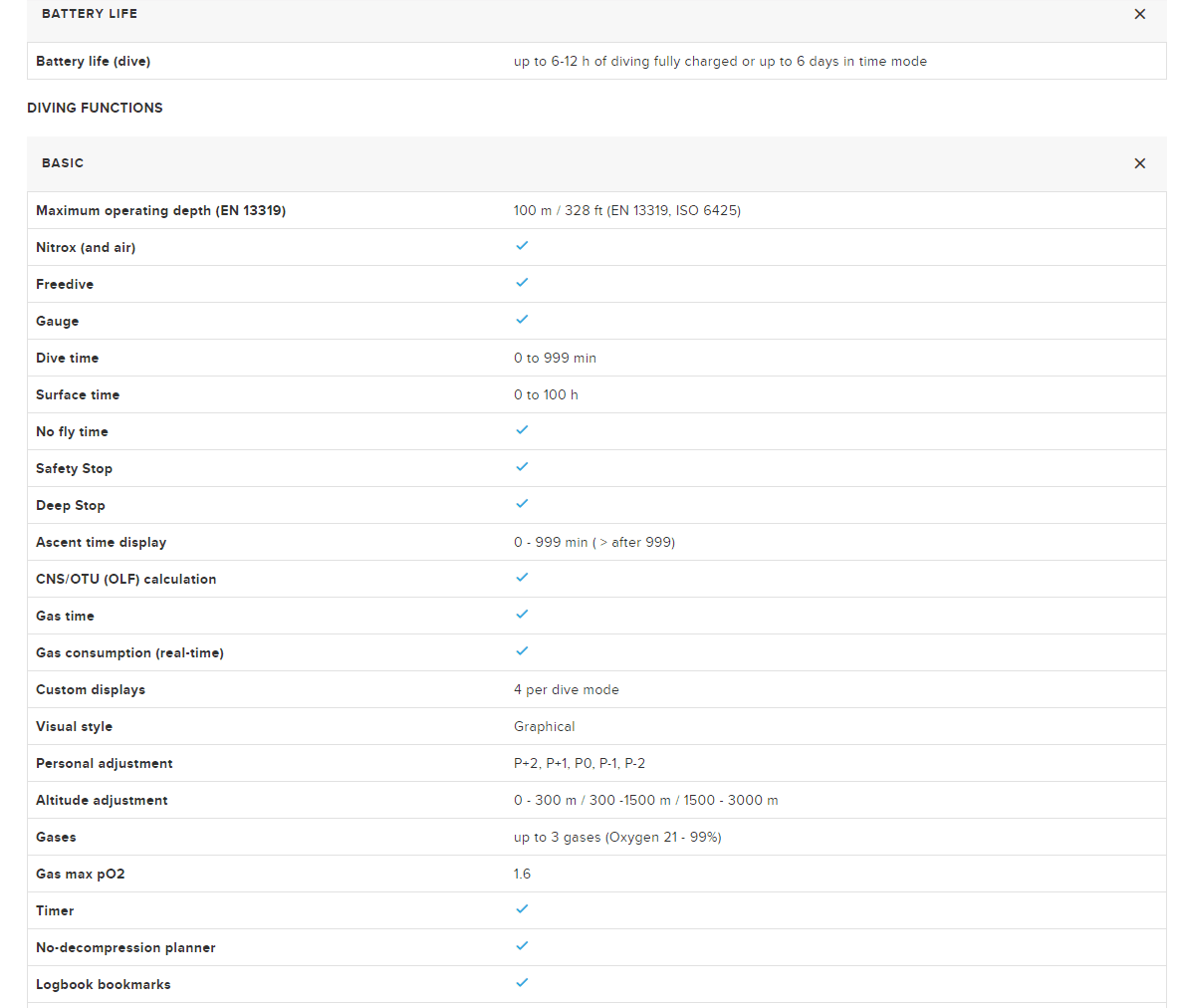Screen dimensions: 1184x1008
Task: Click the CNS/OTU calculation checkmark
Action: [x=522, y=578]
